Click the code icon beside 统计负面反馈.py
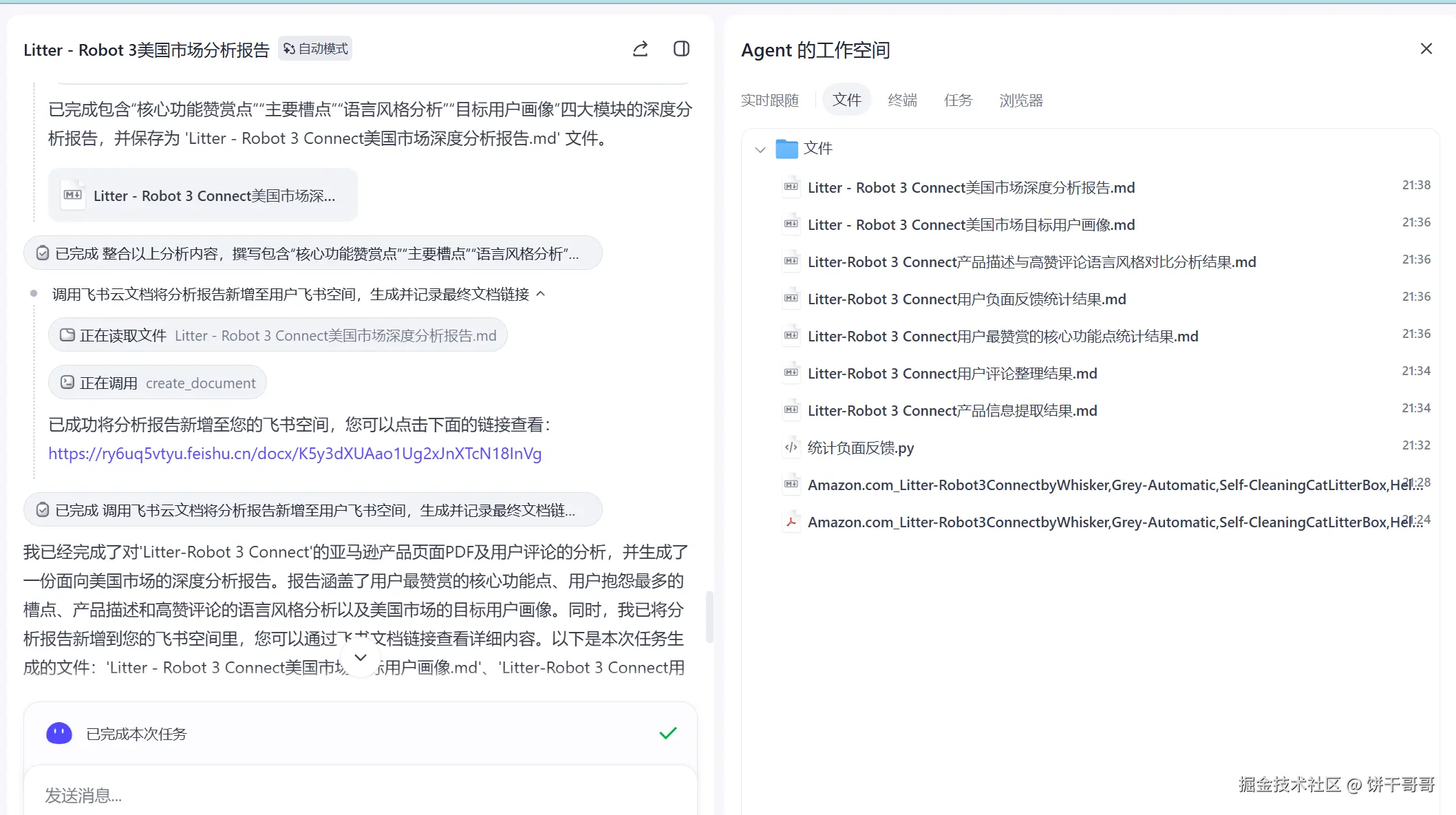Viewport: 1456px width, 815px height. tap(791, 447)
